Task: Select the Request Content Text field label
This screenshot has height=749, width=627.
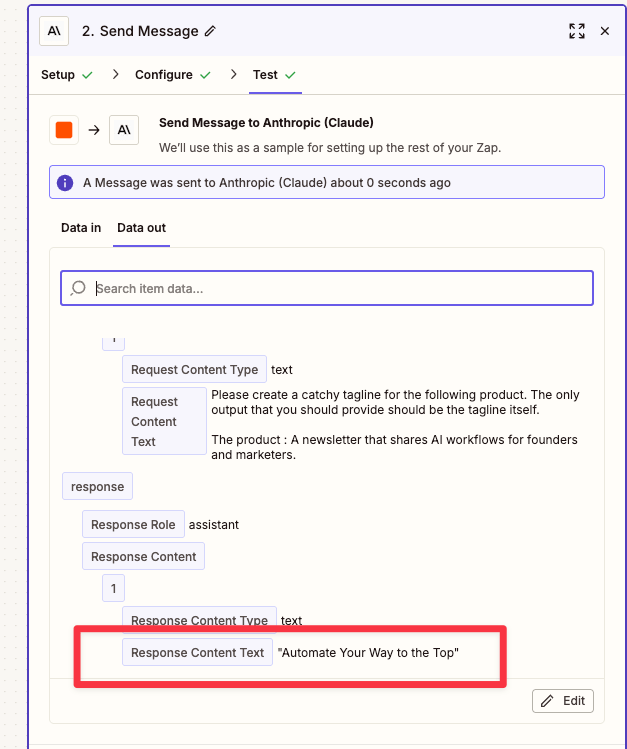Action: [x=164, y=421]
